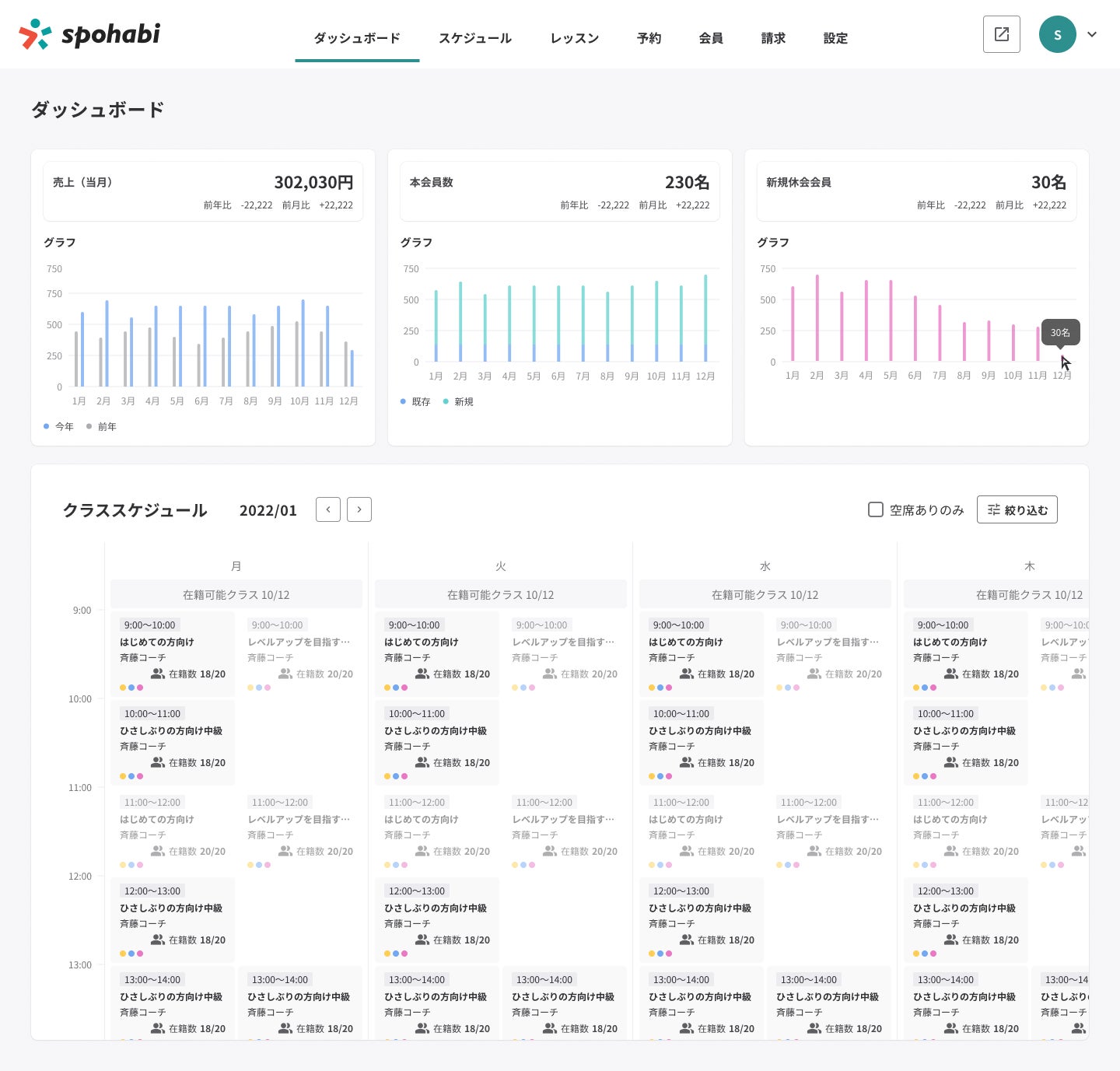Open the レッスン tab

pos(574,38)
